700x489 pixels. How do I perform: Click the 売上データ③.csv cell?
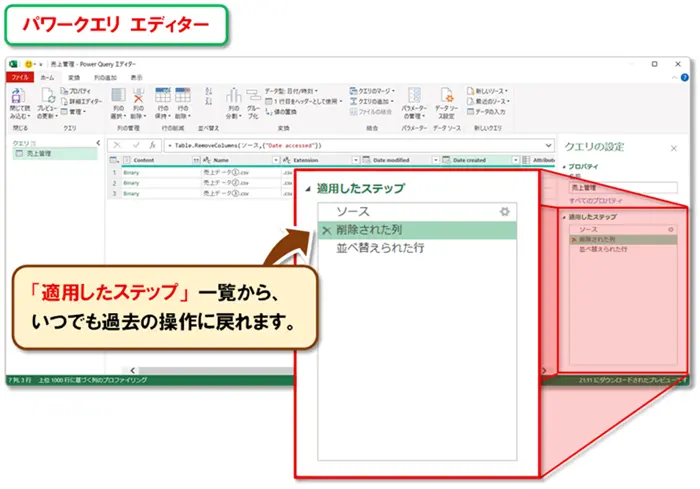[226, 193]
